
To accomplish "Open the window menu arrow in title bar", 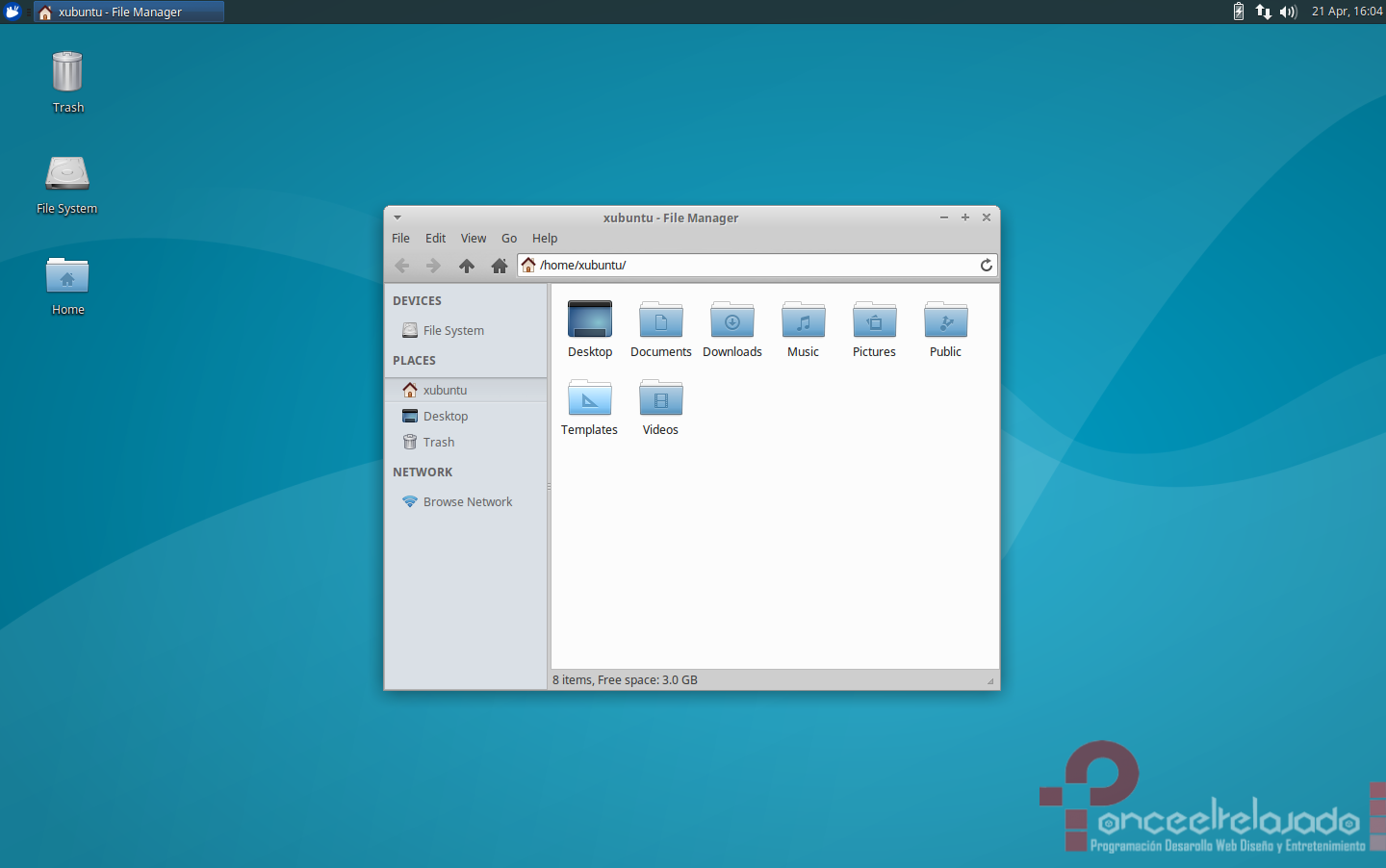I will [398, 217].
